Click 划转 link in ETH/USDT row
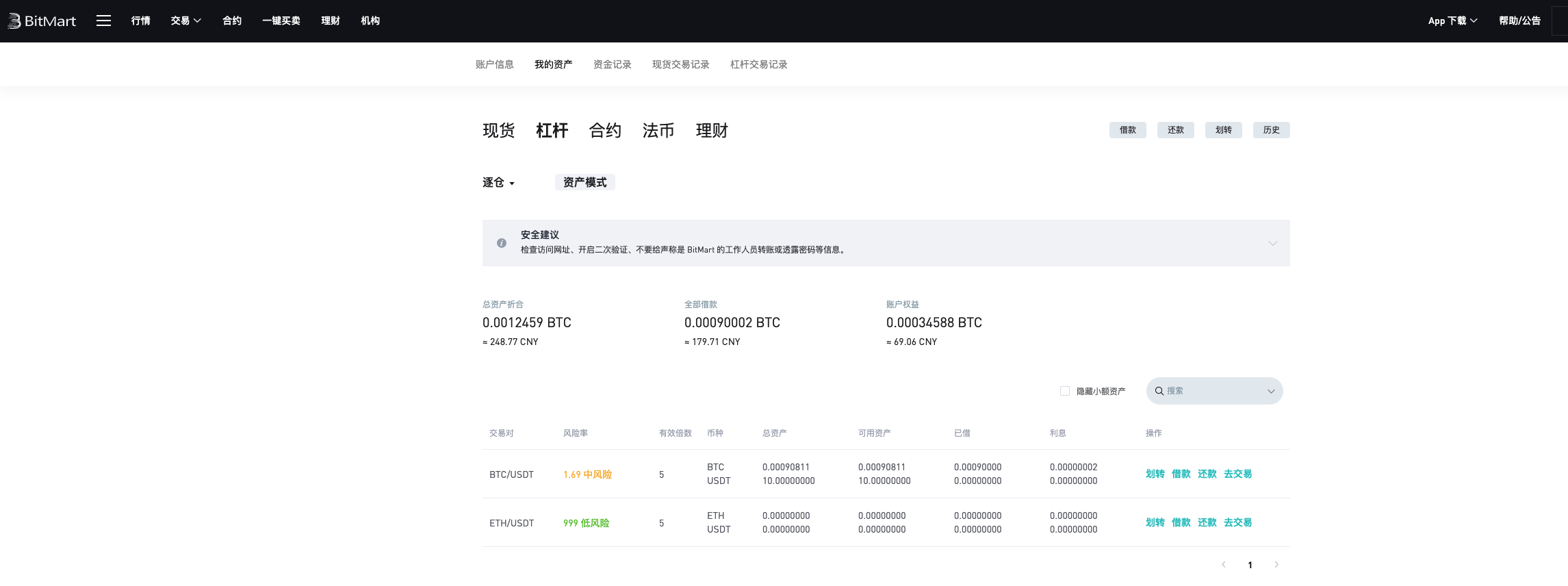 [1155, 522]
